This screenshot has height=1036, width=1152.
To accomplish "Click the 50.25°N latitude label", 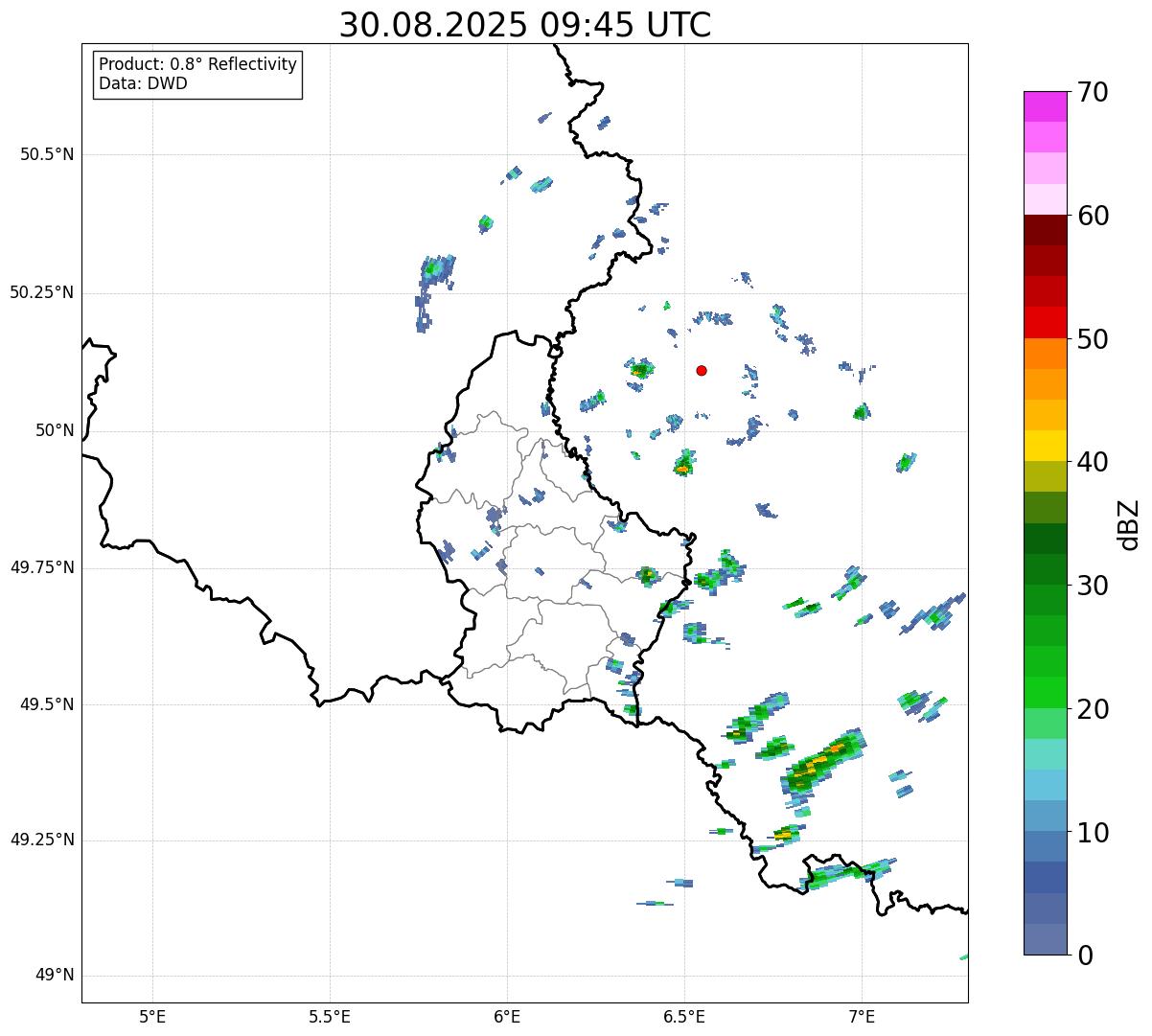I will [x=42, y=292].
